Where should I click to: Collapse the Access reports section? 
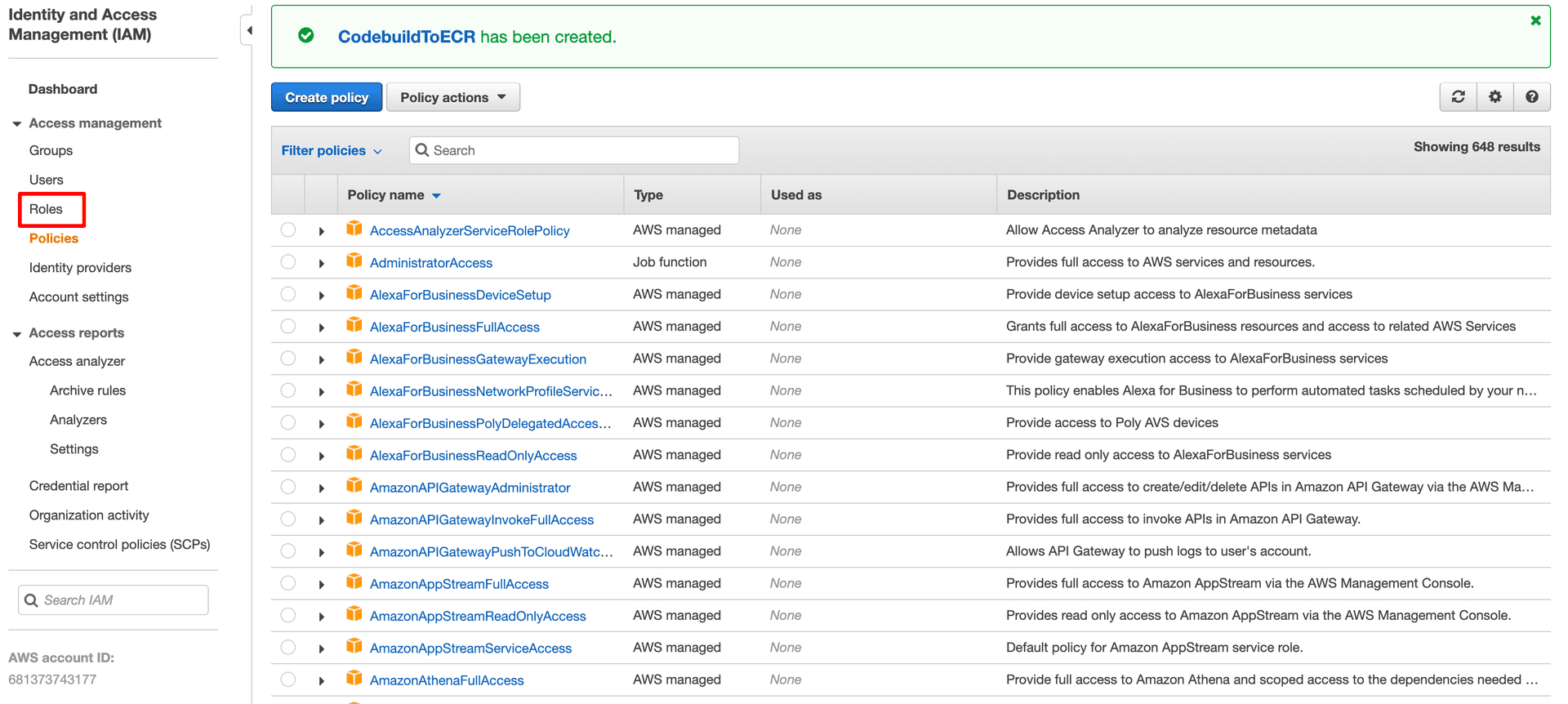click(x=17, y=334)
